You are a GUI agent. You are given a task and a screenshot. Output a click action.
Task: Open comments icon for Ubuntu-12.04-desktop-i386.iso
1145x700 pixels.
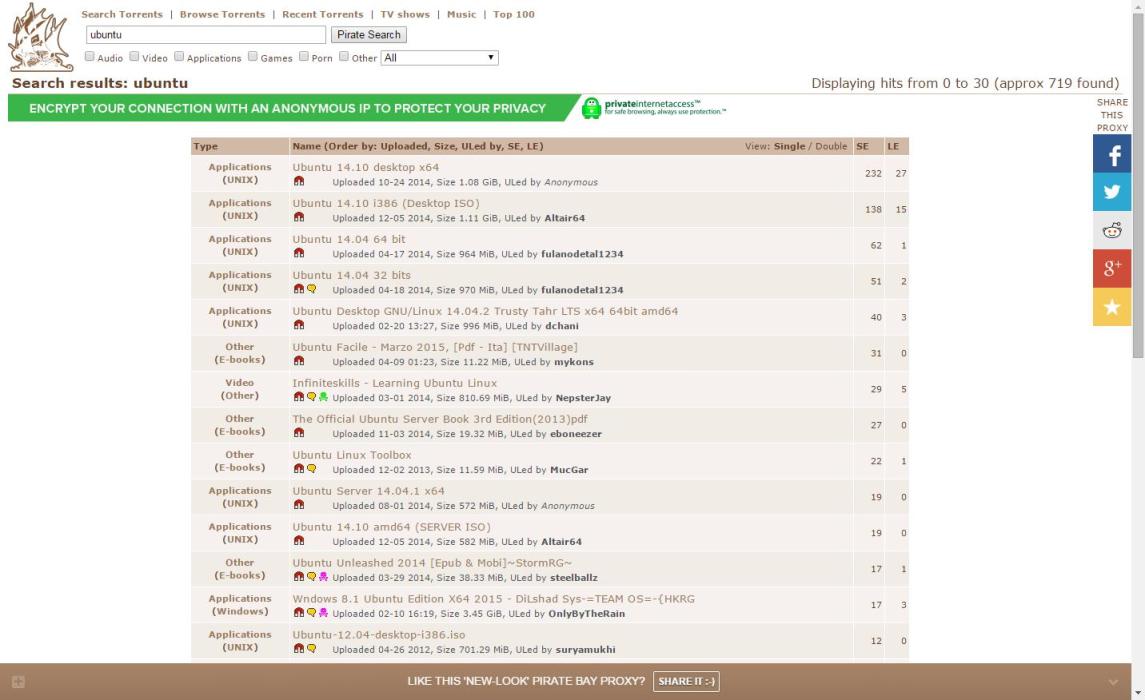311,648
